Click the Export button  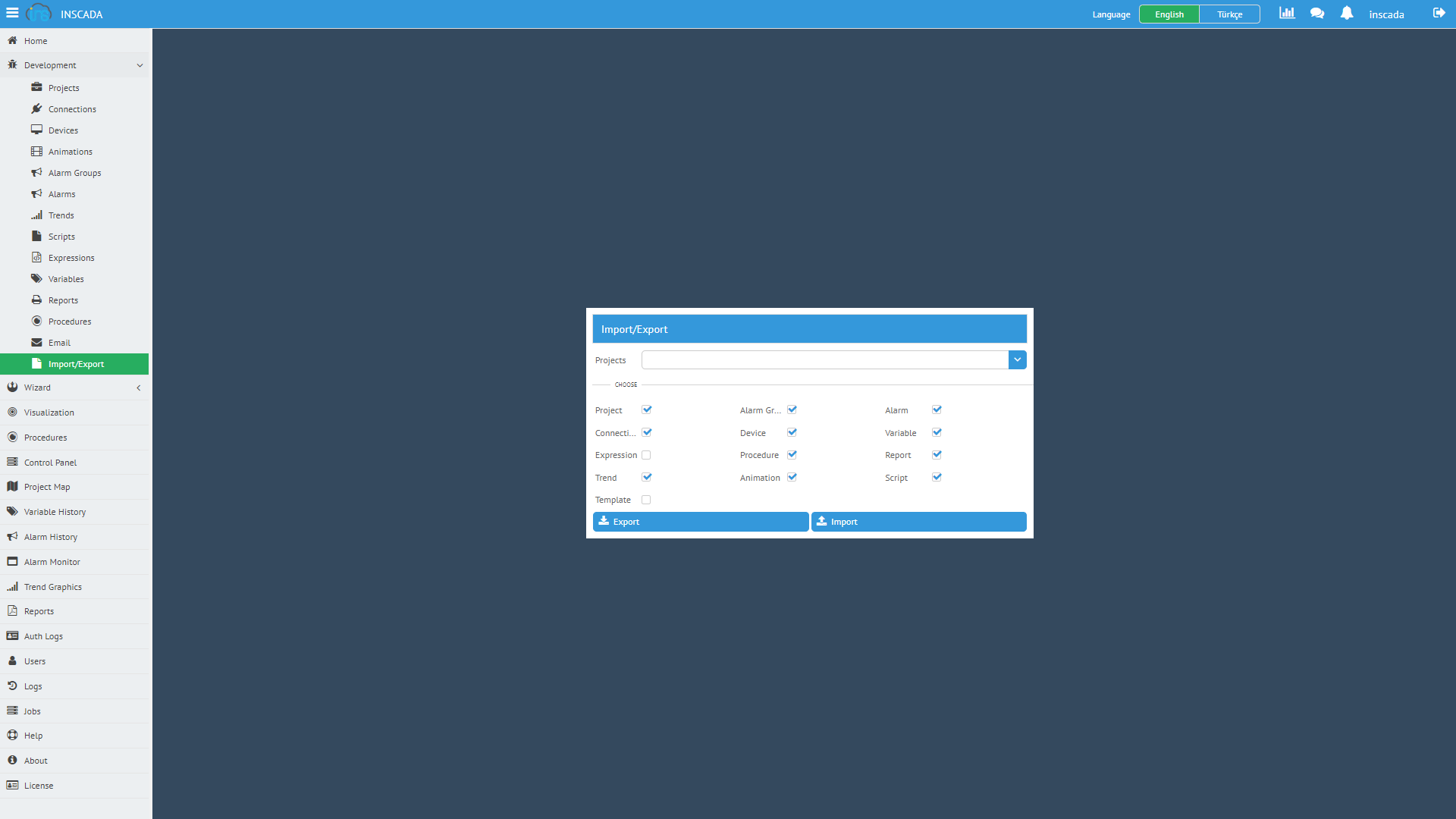pos(701,522)
